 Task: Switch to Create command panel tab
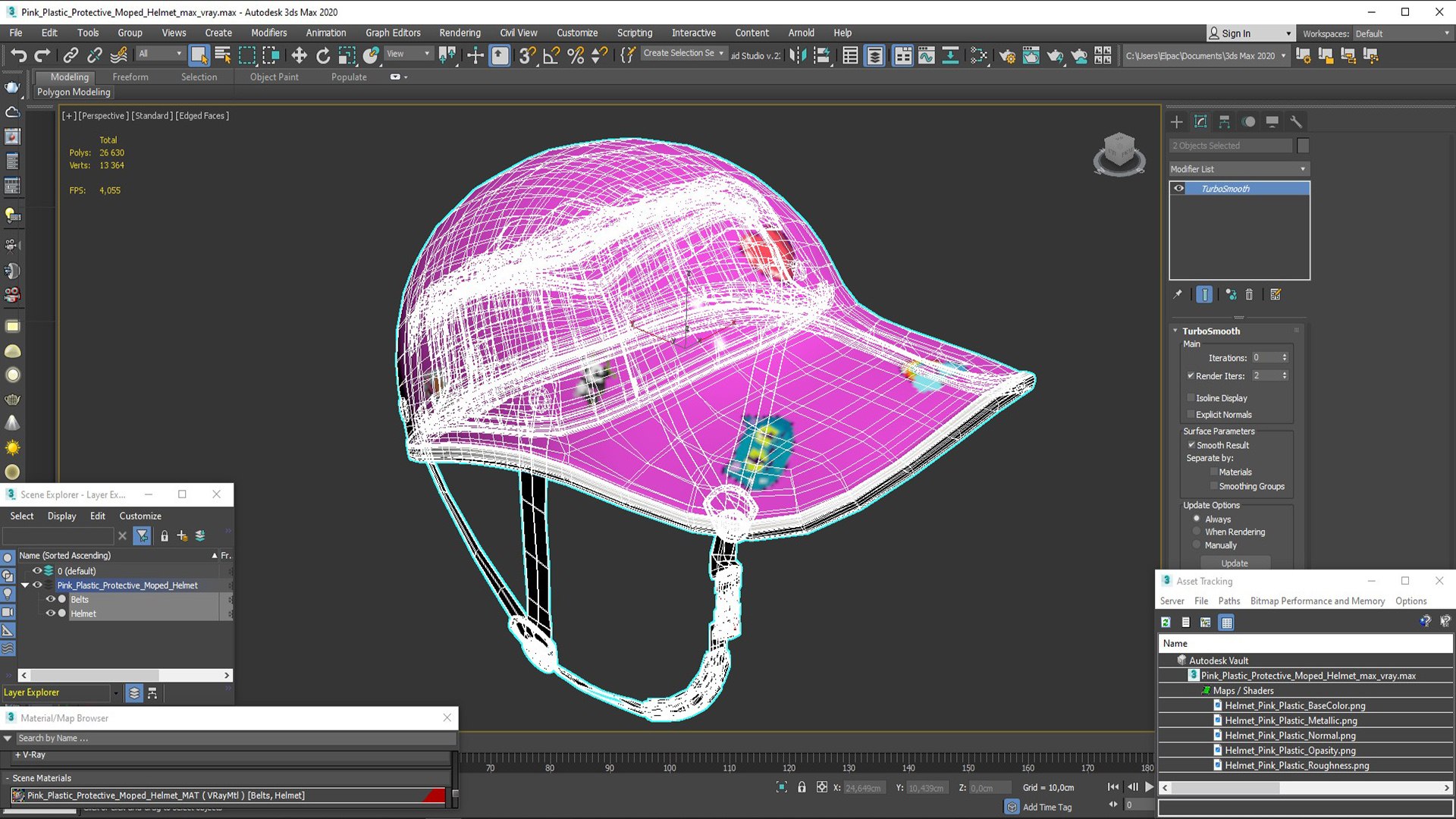tap(1176, 121)
